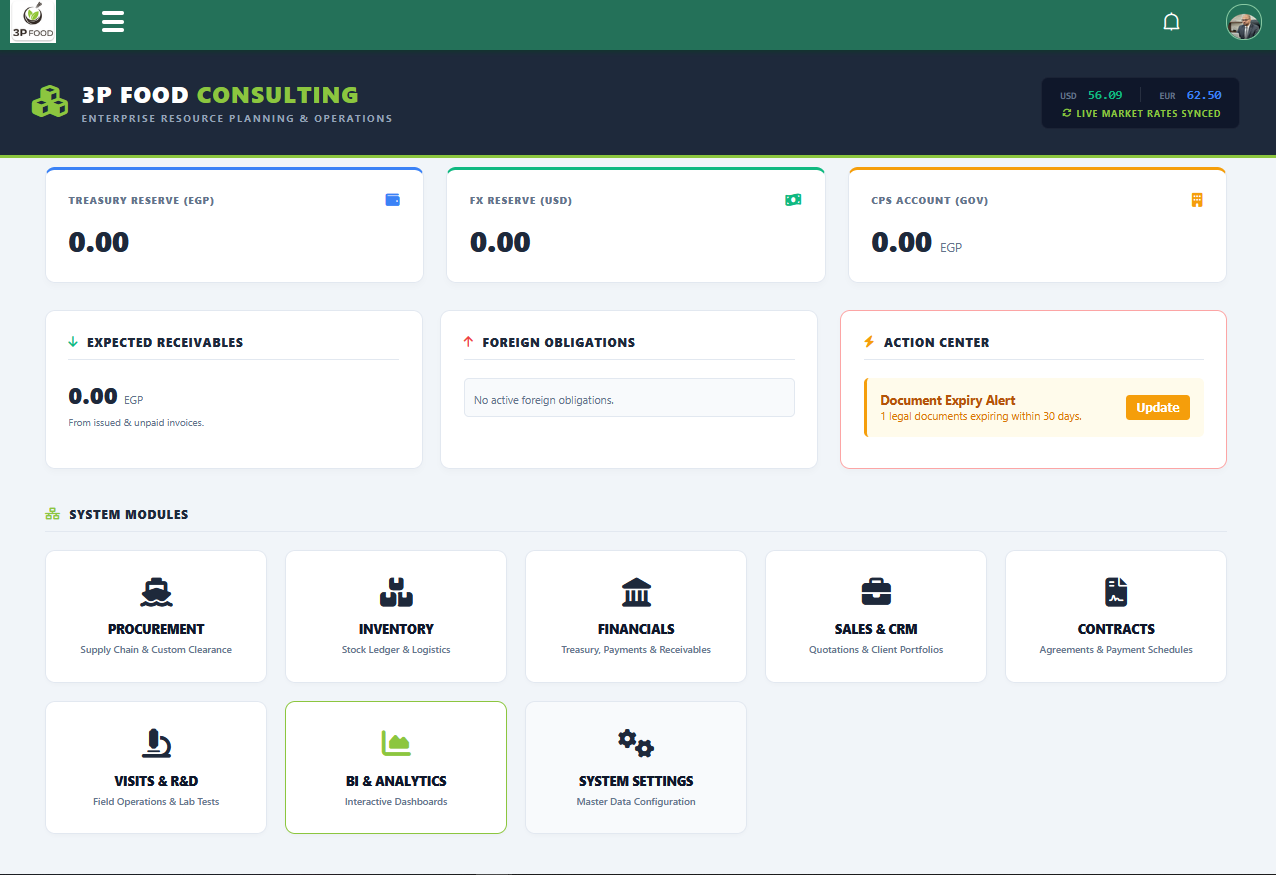Open the BI & Analytics module card
1276x875 pixels.
396,767
